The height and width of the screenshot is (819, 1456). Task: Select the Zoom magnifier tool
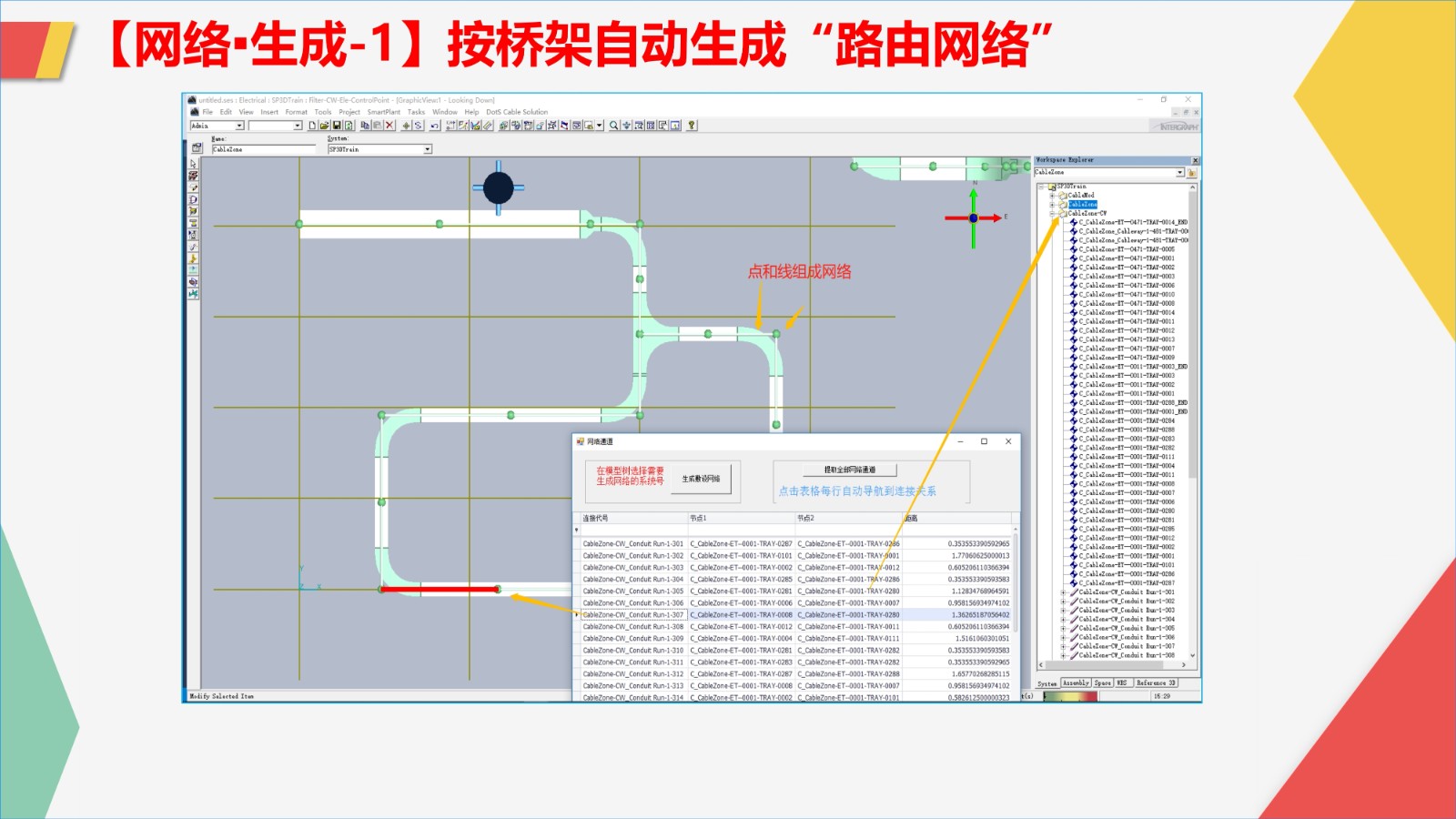pyautogui.click(x=614, y=126)
